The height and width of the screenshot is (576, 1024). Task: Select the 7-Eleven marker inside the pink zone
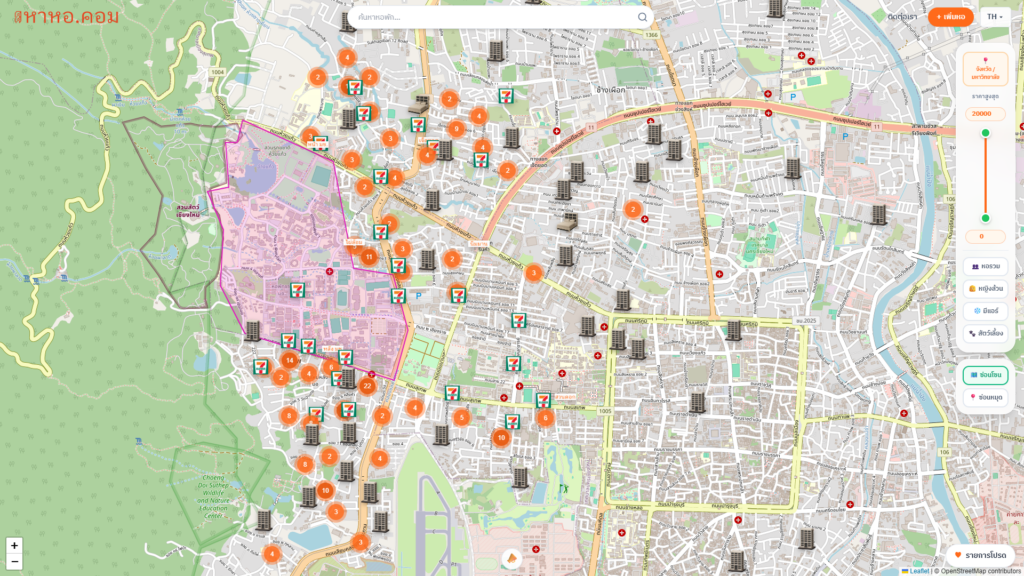pos(297,289)
